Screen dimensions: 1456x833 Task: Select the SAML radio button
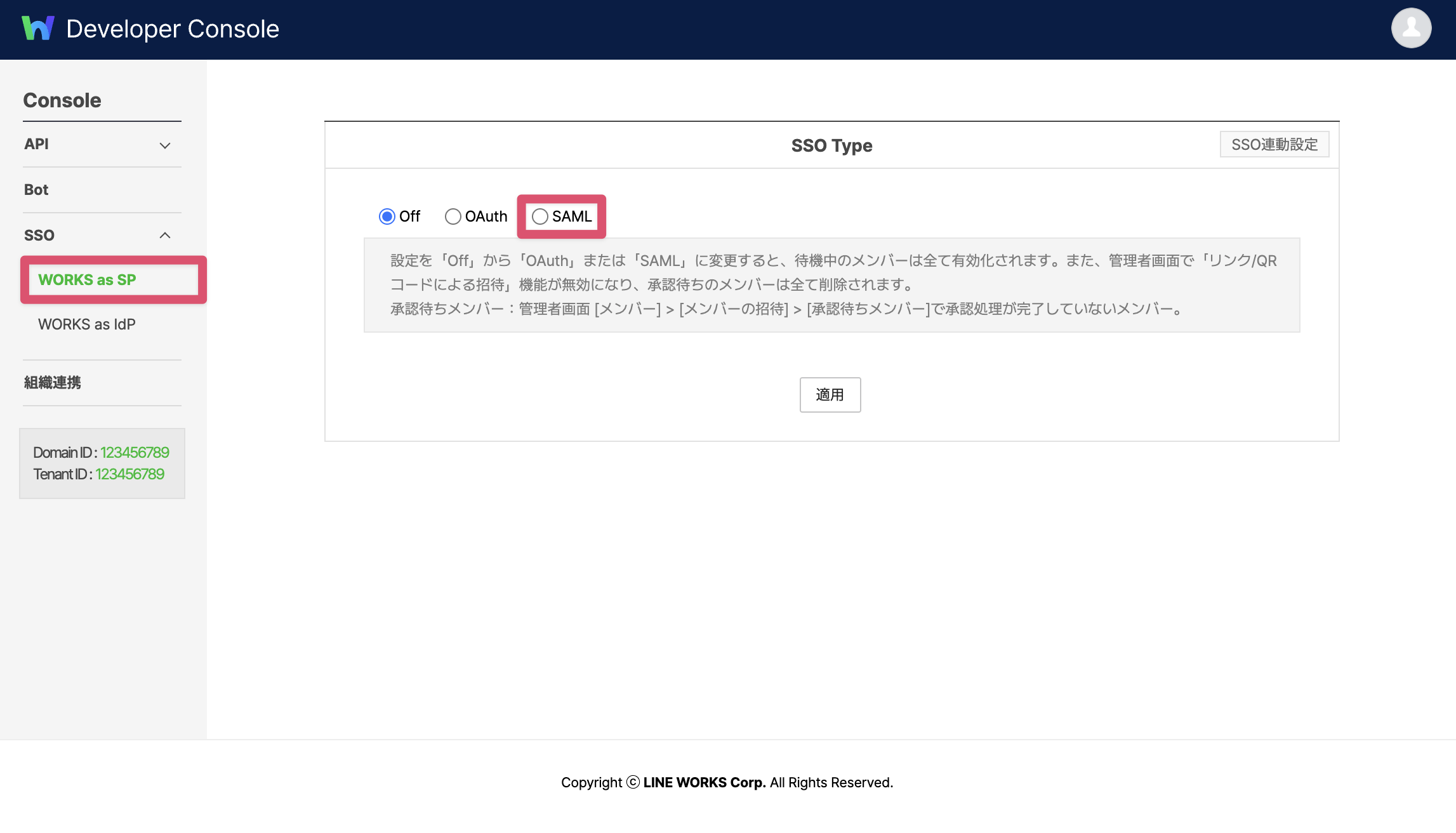point(539,217)
